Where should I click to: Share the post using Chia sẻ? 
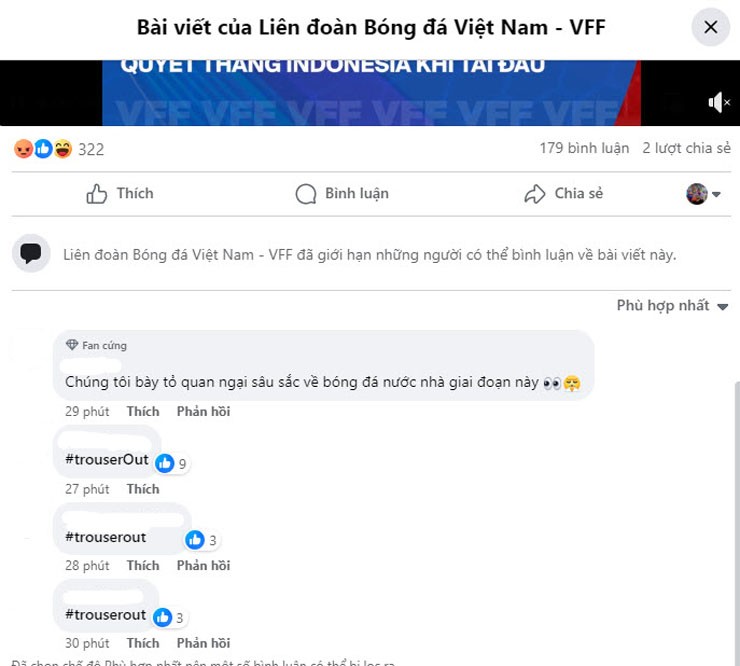coord(563,194)
